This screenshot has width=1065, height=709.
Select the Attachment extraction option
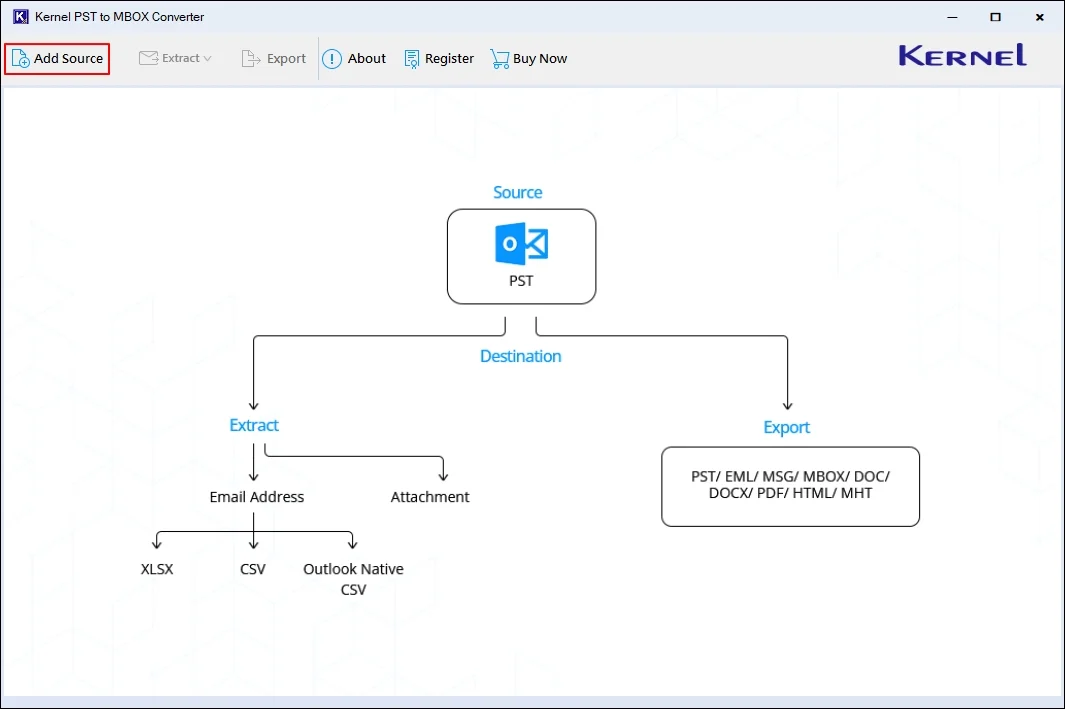(429, 496)
